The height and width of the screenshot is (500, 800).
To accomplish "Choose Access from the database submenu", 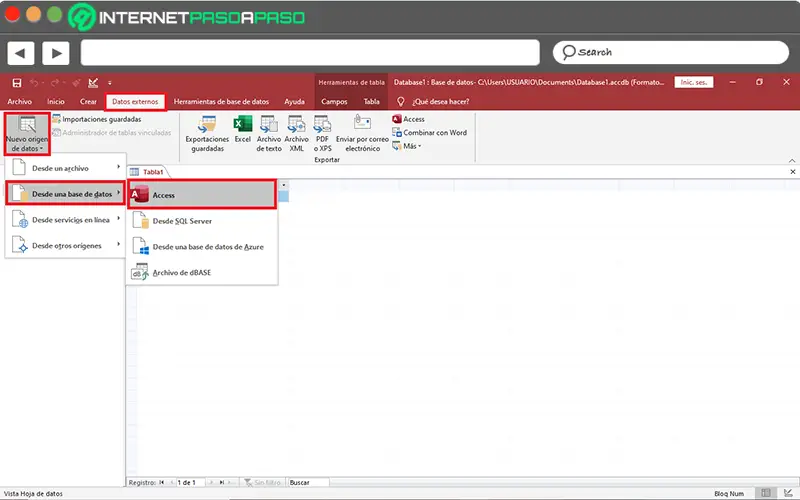I will click(202, 194).
